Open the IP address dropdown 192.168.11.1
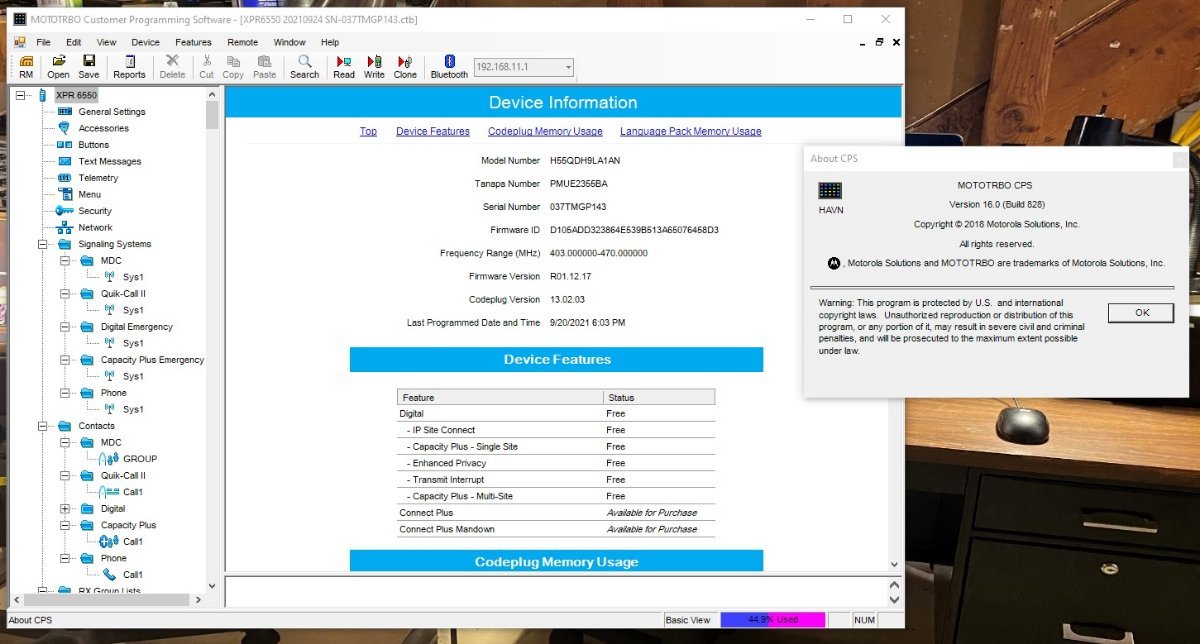Screen dimensions: 1200x644 (x=568, y=67)
